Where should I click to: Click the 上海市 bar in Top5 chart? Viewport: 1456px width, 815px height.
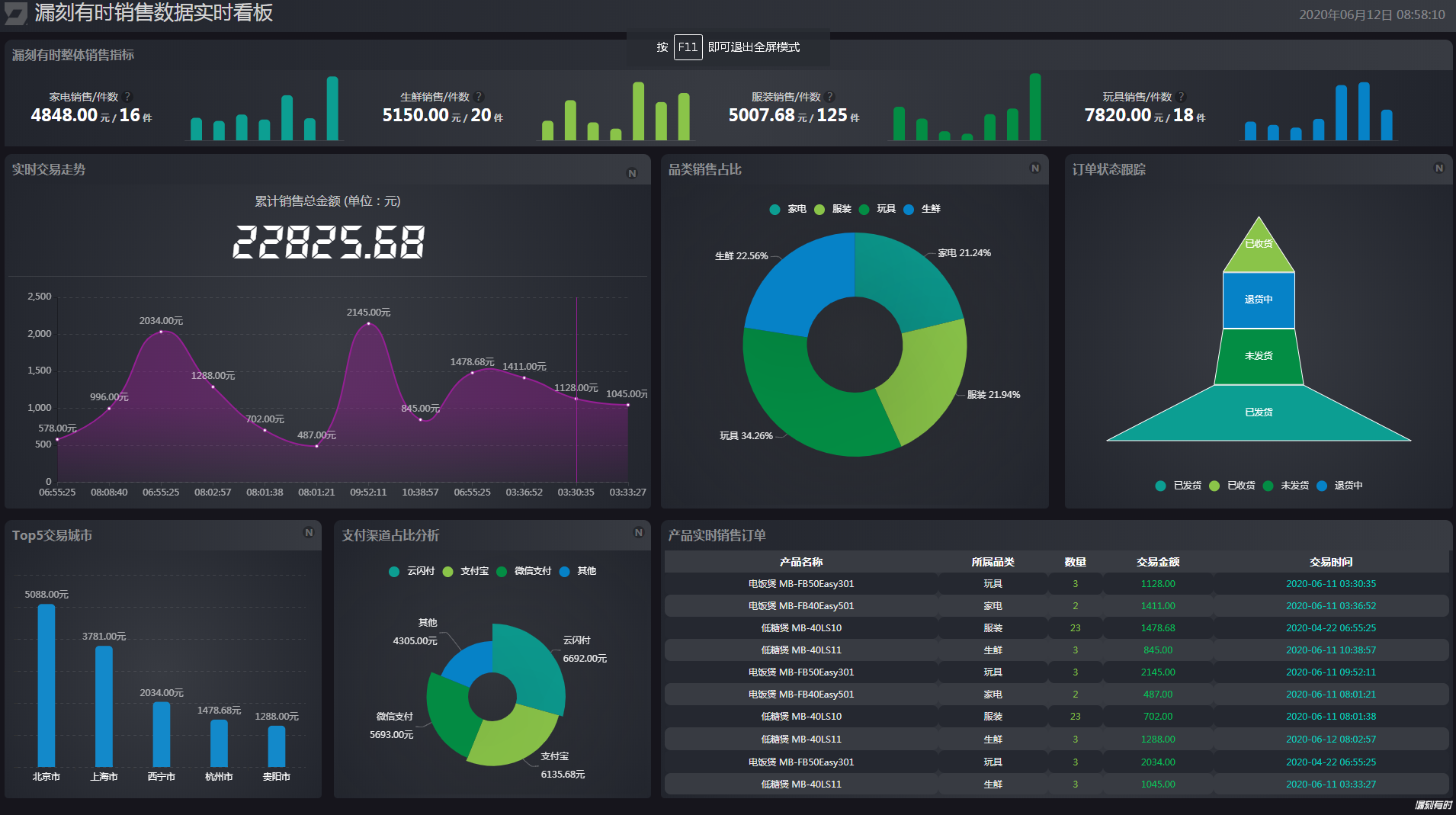104,706
